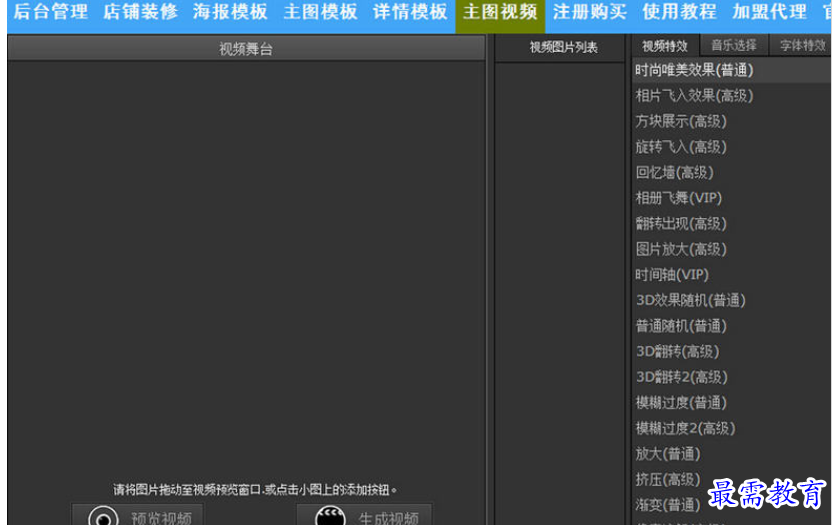The height and width of the screenshot is (525, 832).
Task: Click the preview video eye icon
Action: 103,516
